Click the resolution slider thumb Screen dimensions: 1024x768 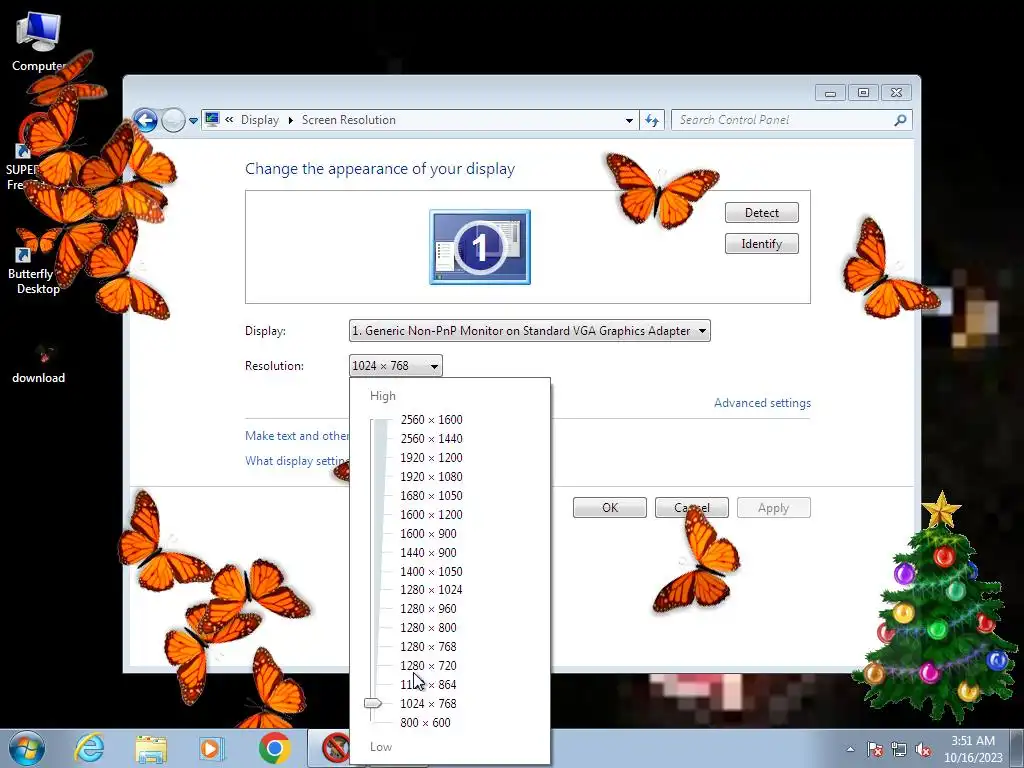[x=373, y=703]
